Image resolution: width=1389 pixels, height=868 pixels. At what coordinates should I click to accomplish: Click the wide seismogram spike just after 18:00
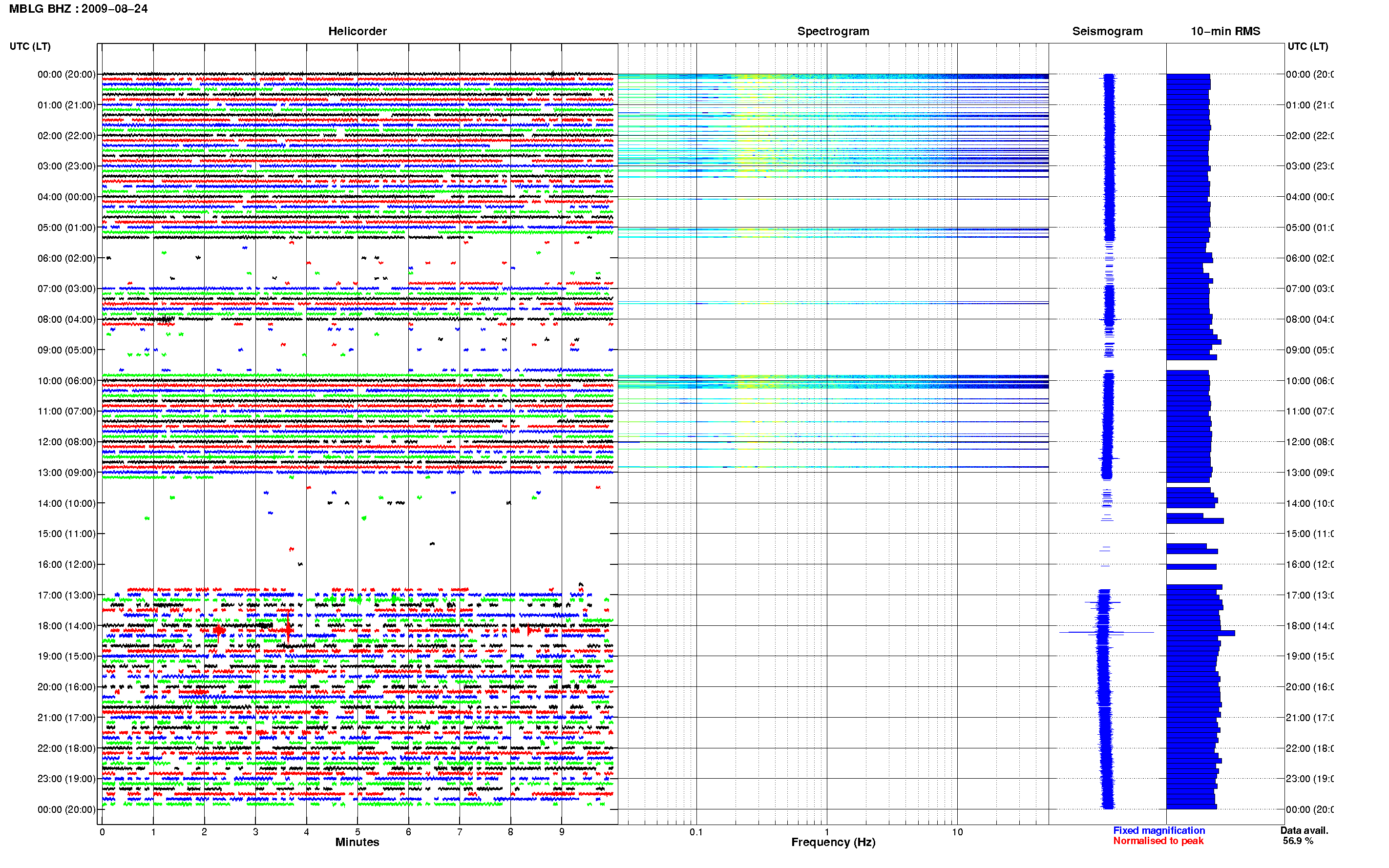click(1107, 633)
